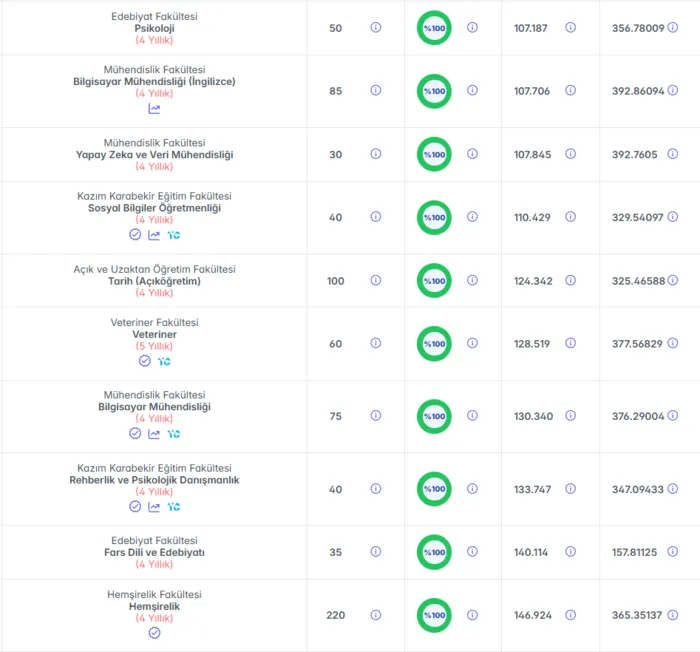700x652 pixels.
Task: Click the %100 occupancy ring for Fars Dili
Action: tap(434, 552)
